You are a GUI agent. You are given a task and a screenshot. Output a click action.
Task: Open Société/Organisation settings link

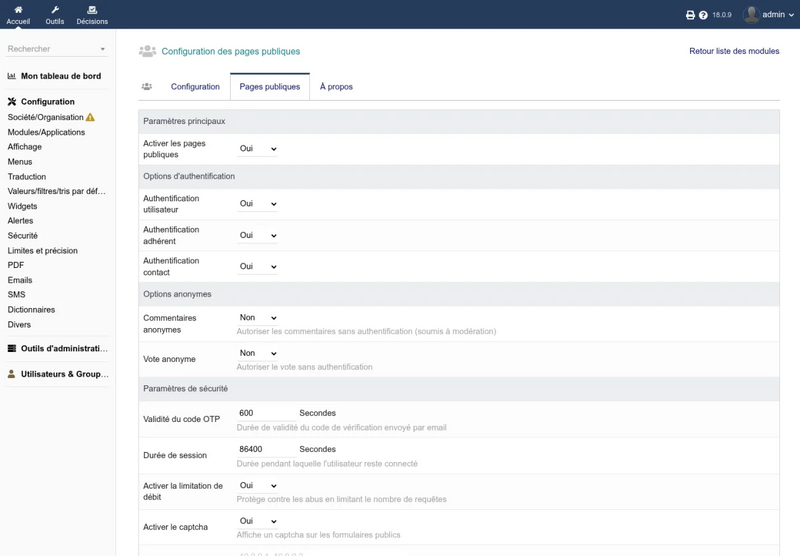(45, 117)
